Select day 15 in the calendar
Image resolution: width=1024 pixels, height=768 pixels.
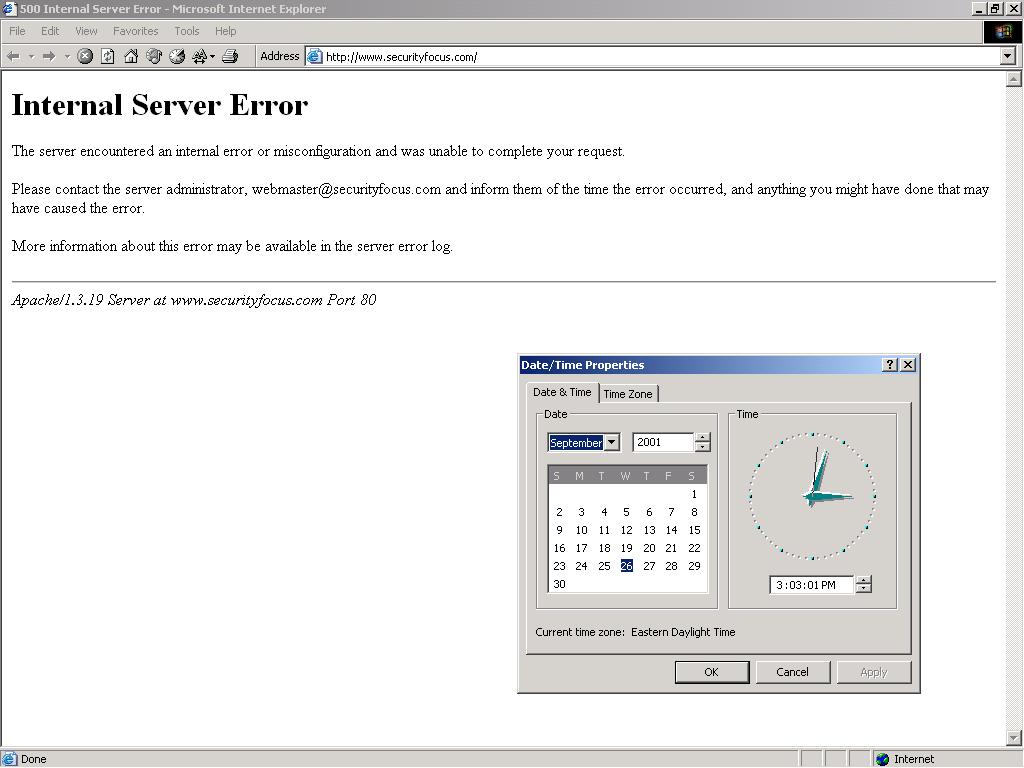pyautogui.click(x=694, y=530)
